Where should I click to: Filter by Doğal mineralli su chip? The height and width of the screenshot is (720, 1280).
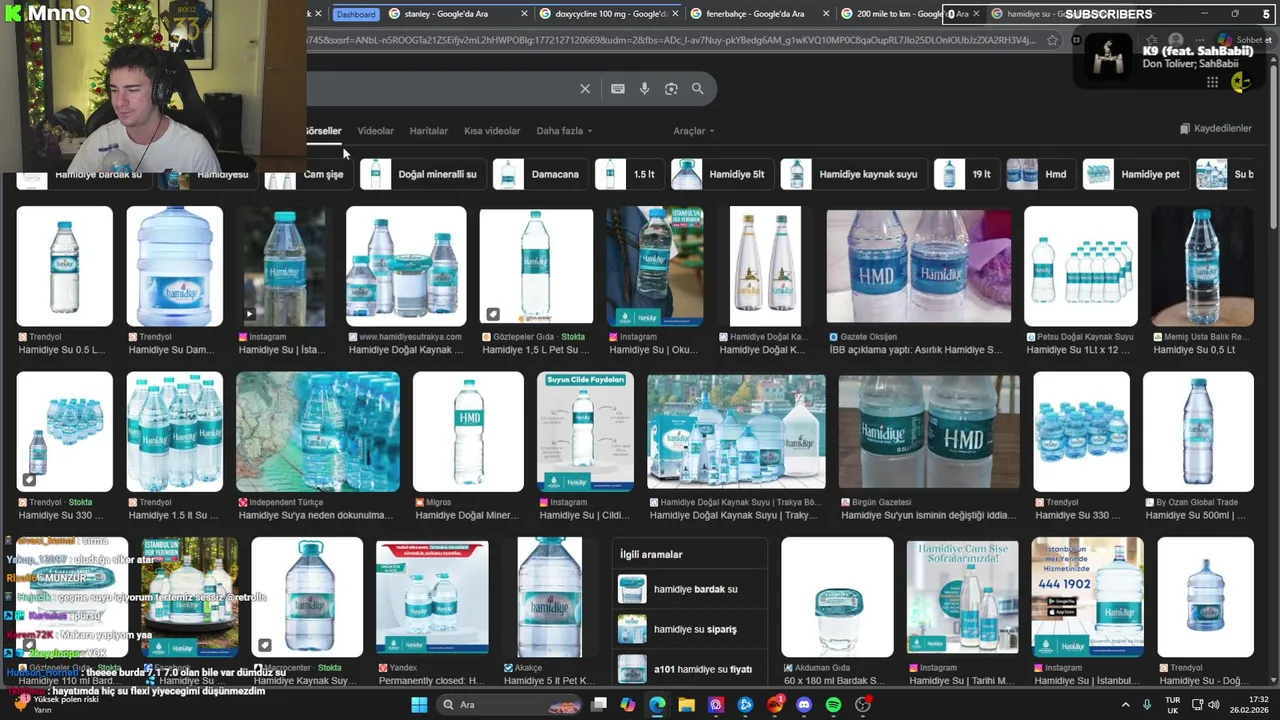click(422, 174)
